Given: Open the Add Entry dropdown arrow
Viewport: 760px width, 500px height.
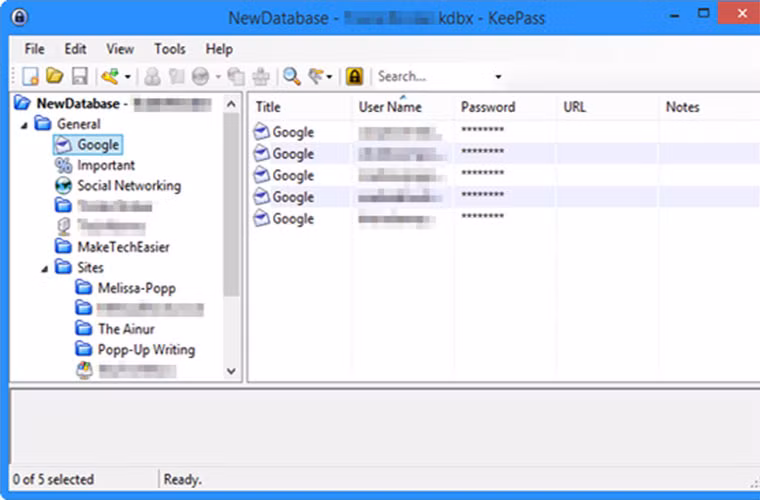Looking at the screenshot, I should pos(127,77).
